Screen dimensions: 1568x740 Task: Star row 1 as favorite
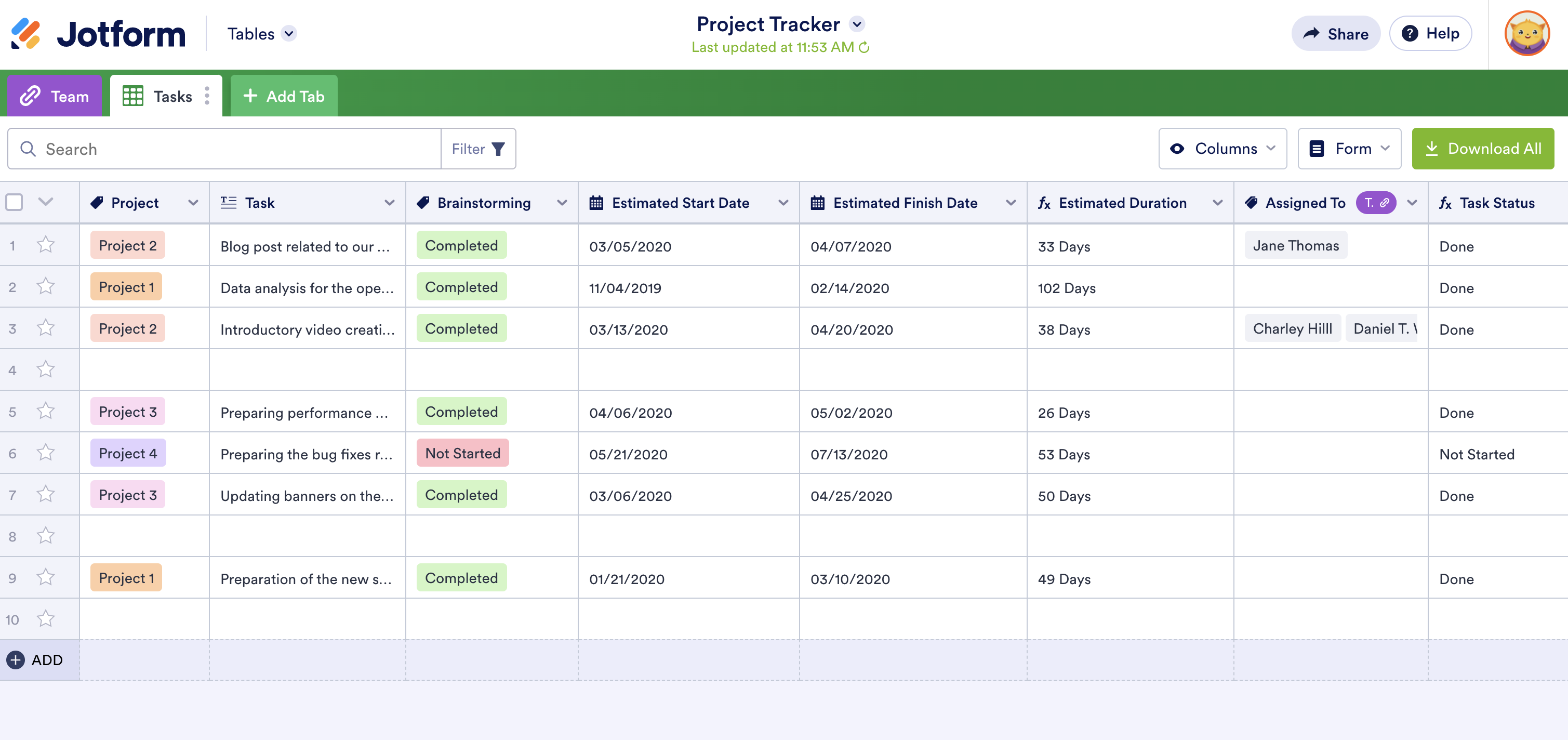click(x=46, y=245)
